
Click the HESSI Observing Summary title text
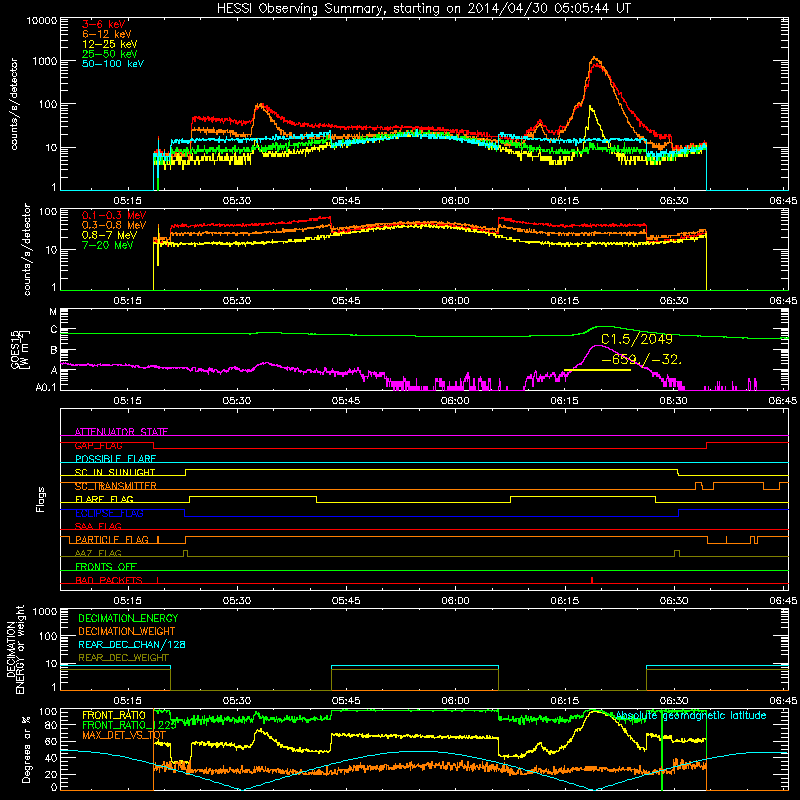coord(424,8)
